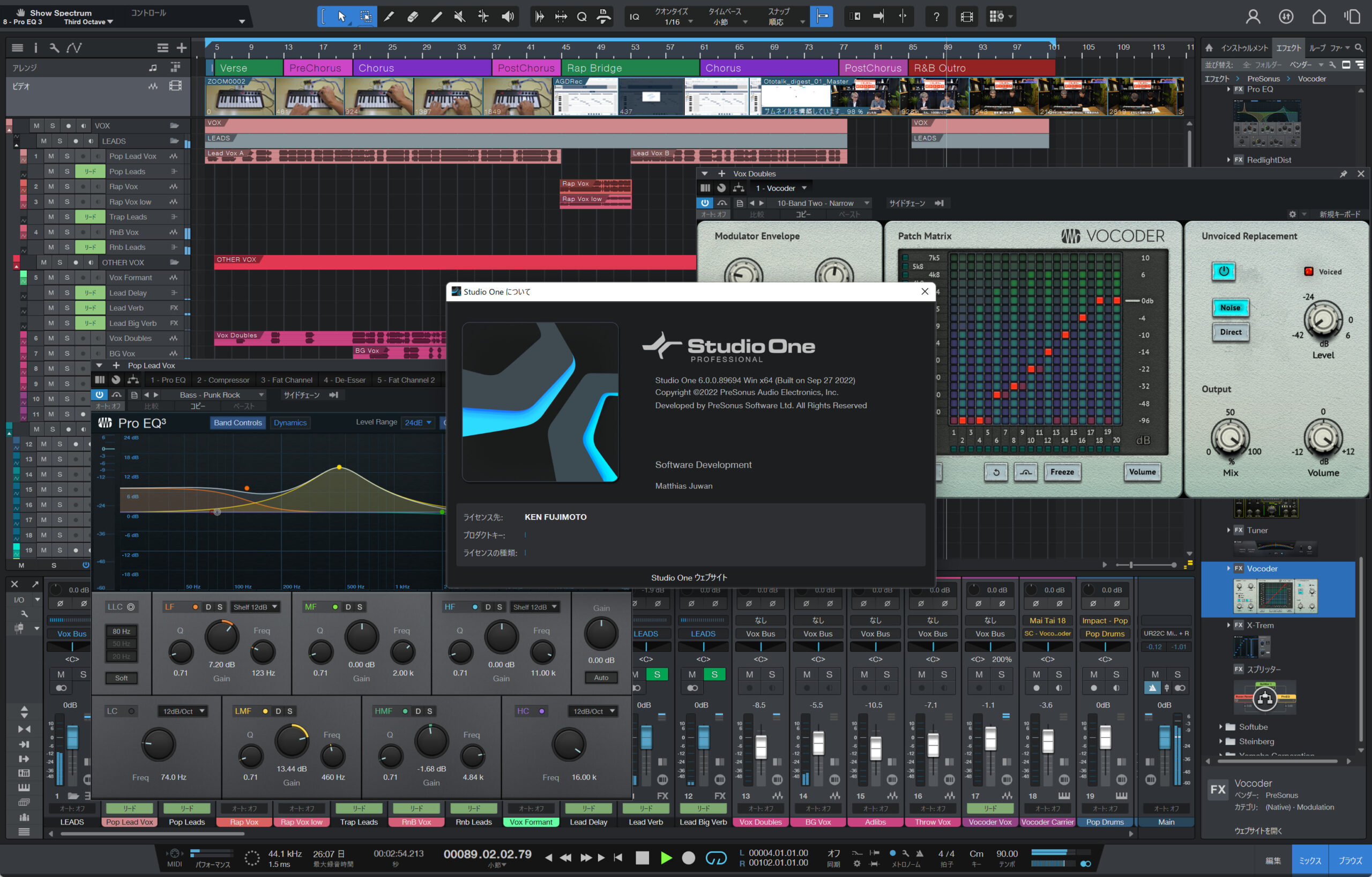Click the Direct button in Unvoiced Replacement
The width and height of the screenshot is (1372, 877).
1230,332
